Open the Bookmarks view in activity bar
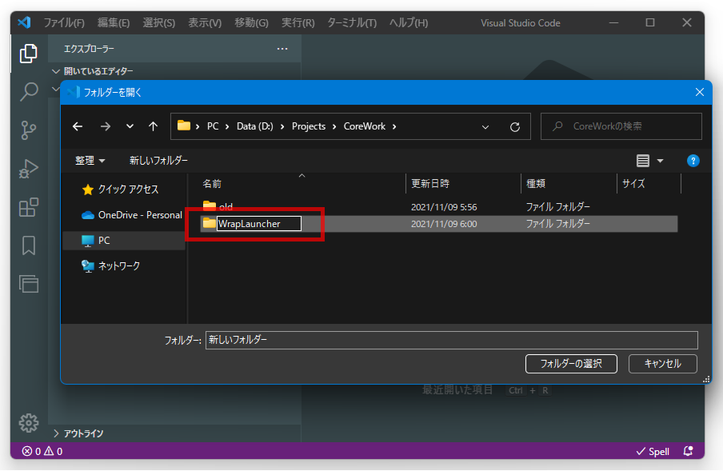 [29, 245]
